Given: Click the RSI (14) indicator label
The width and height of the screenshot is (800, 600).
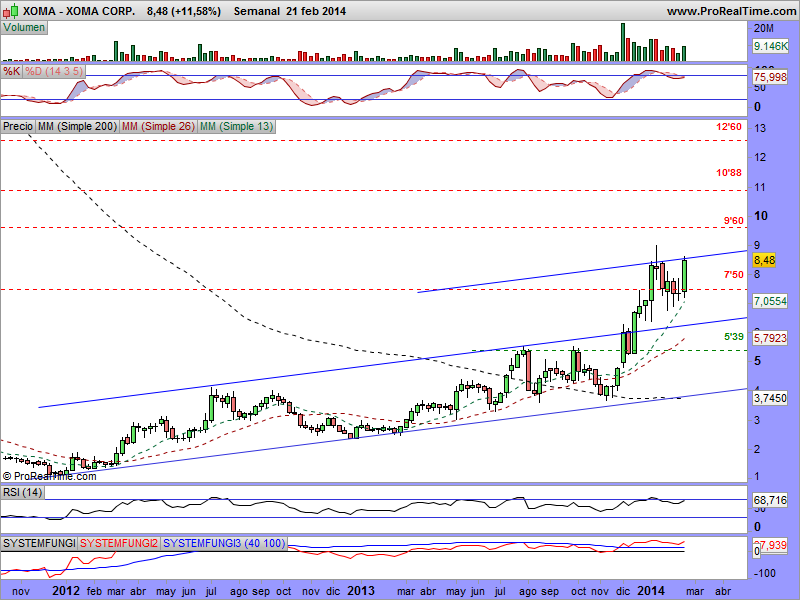Looking at the screenshot, I should pos(22,492).
